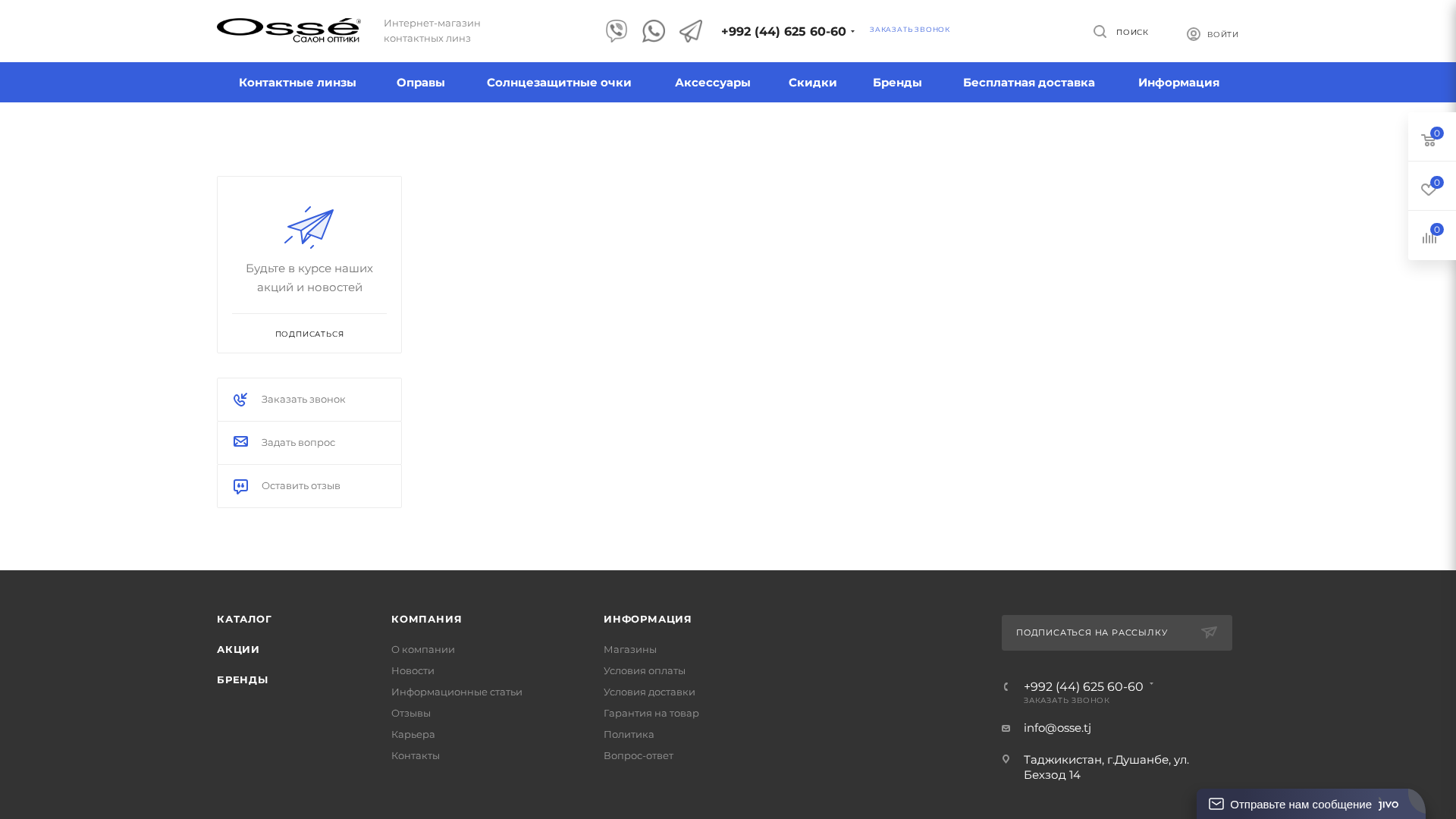
Task: Open footer Информация heading link
Action: (648, 620)
